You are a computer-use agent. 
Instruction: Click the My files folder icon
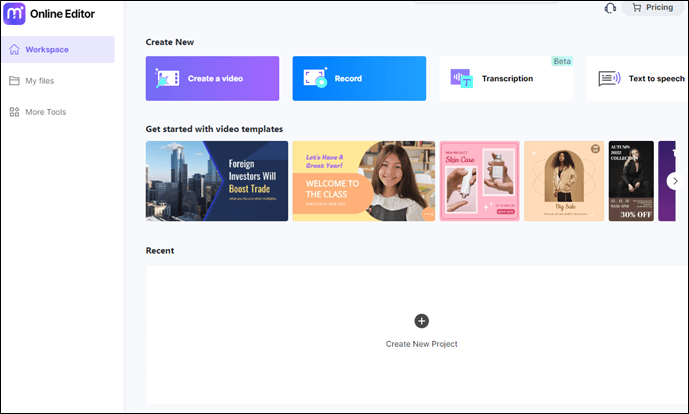click(x=15, y=81)
